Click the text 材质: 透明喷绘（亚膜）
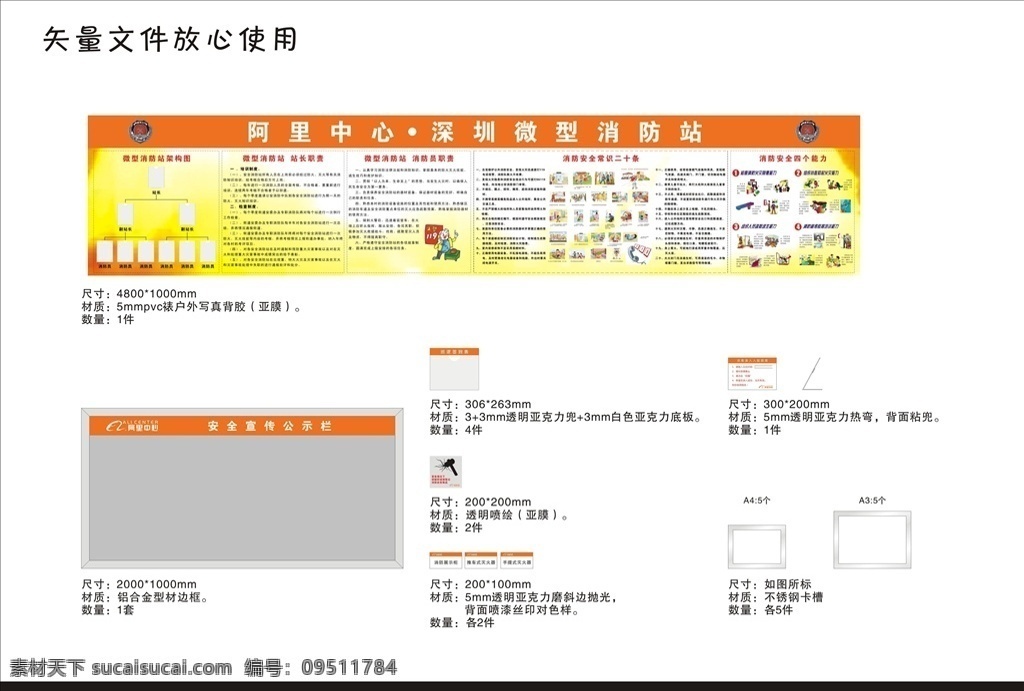Screen dimensions: 1024x691 point(500,515)
